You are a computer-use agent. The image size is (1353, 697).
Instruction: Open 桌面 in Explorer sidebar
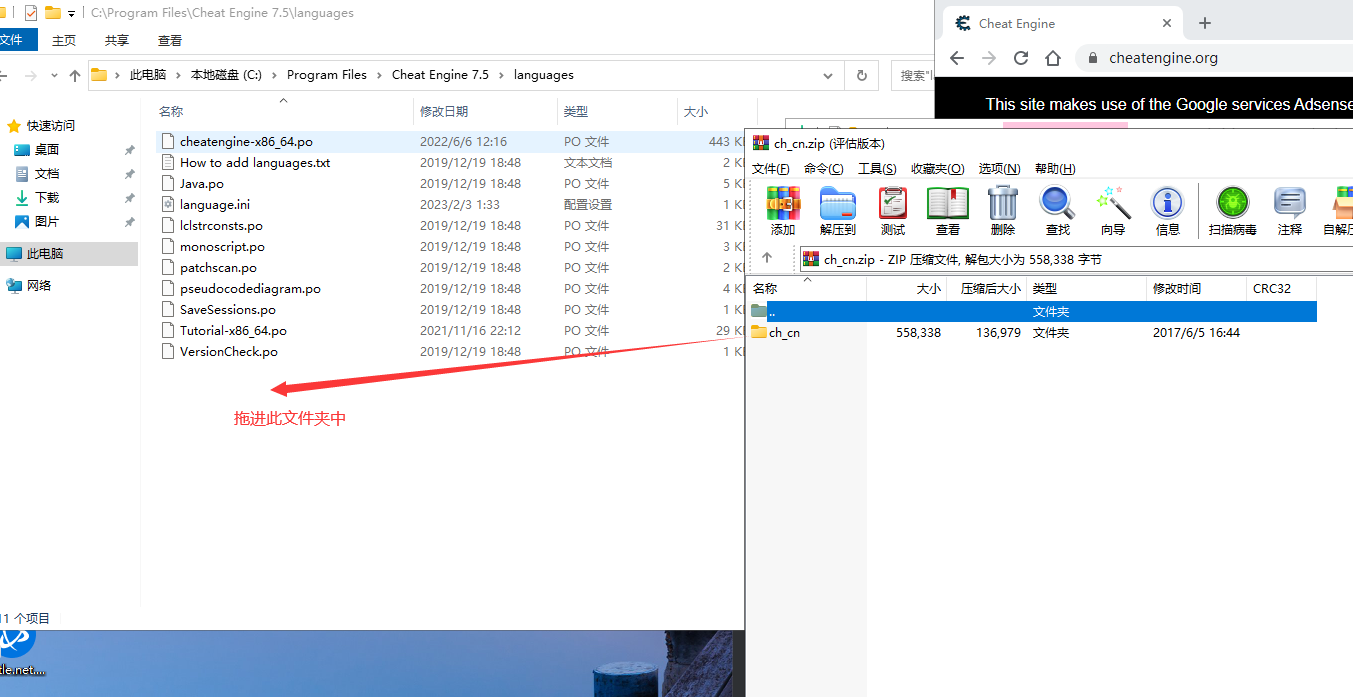[x=47, y=150]
